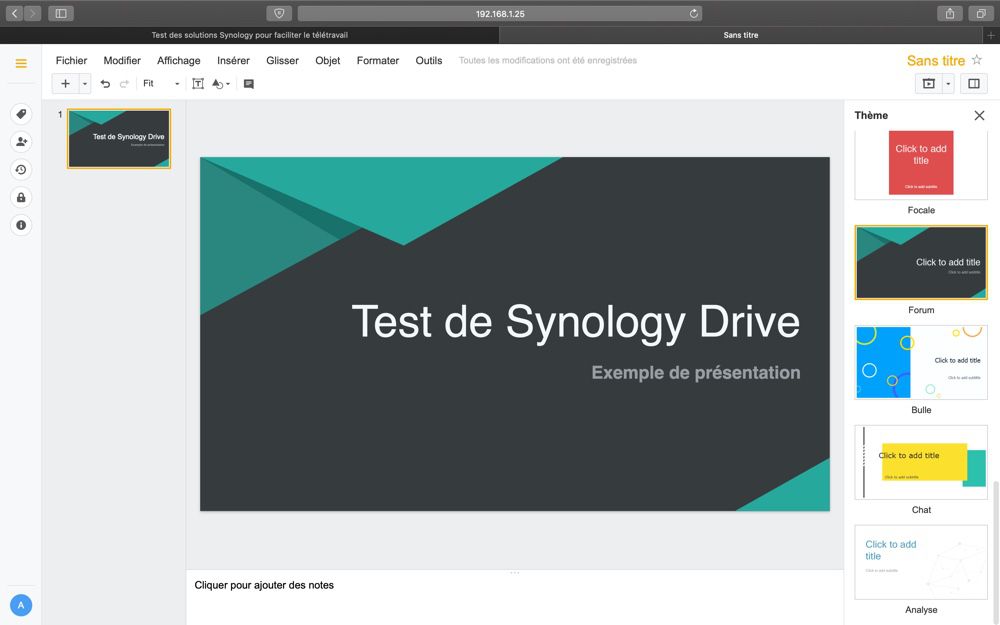Screen dimensions: 1000x625
Task: Undo the last action
Action: tap(105, 84)
